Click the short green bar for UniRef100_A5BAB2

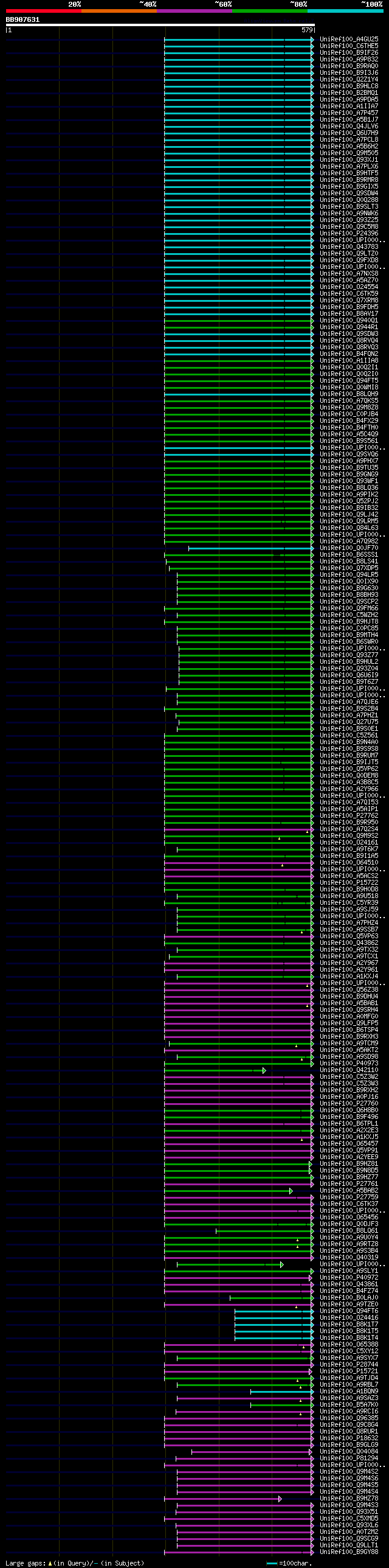pos(228,1191)
